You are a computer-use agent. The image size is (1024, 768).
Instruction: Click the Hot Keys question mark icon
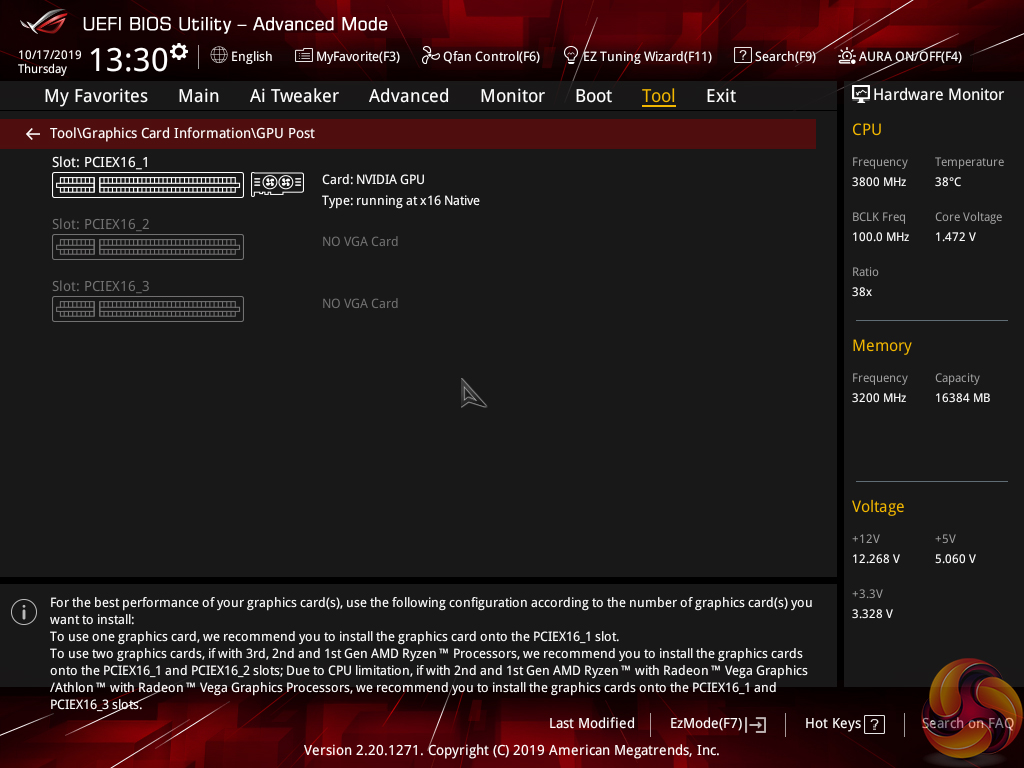coord(874,724)
